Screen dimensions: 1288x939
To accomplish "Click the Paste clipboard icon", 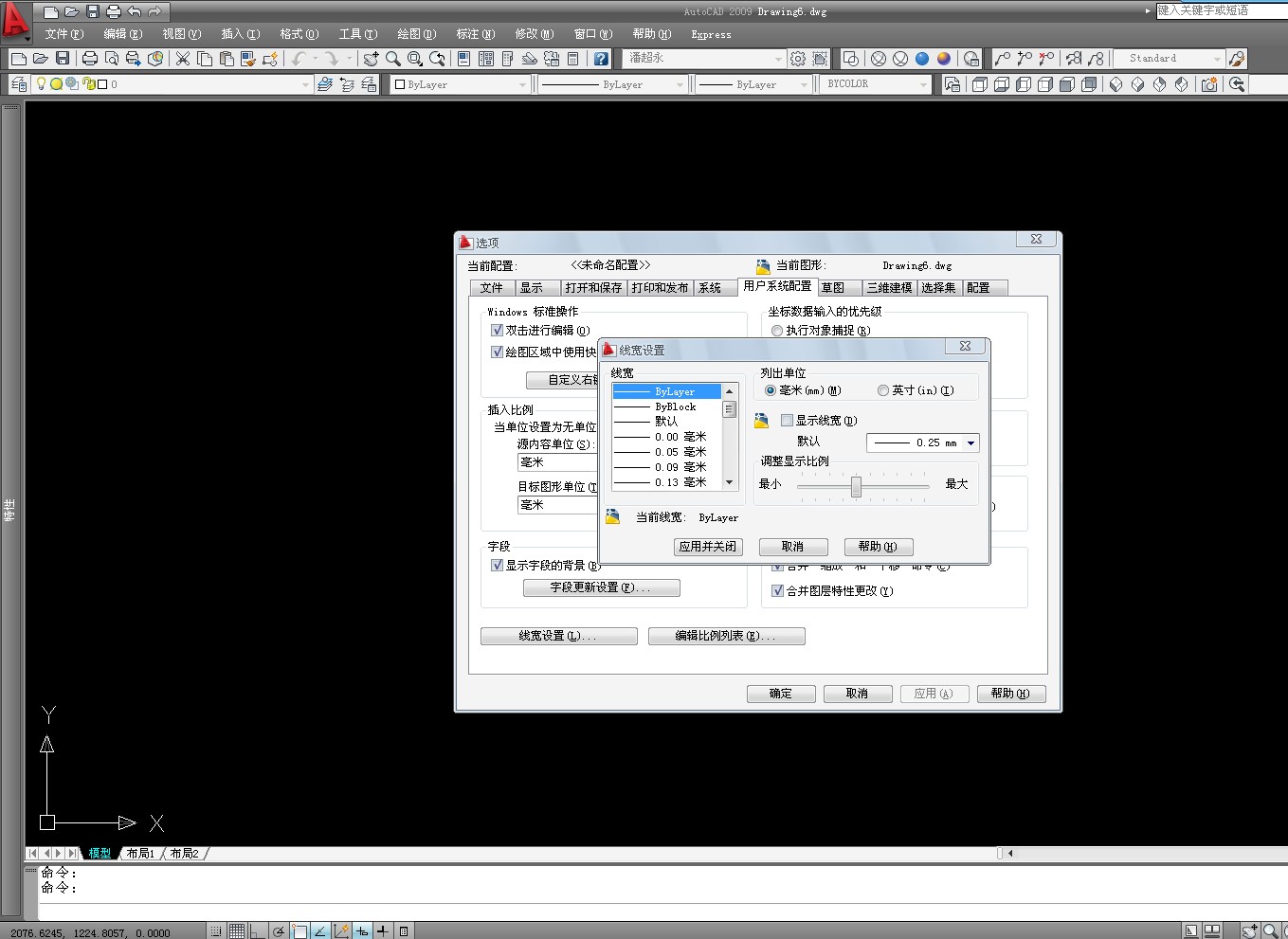I will click(x=227, y=59).
